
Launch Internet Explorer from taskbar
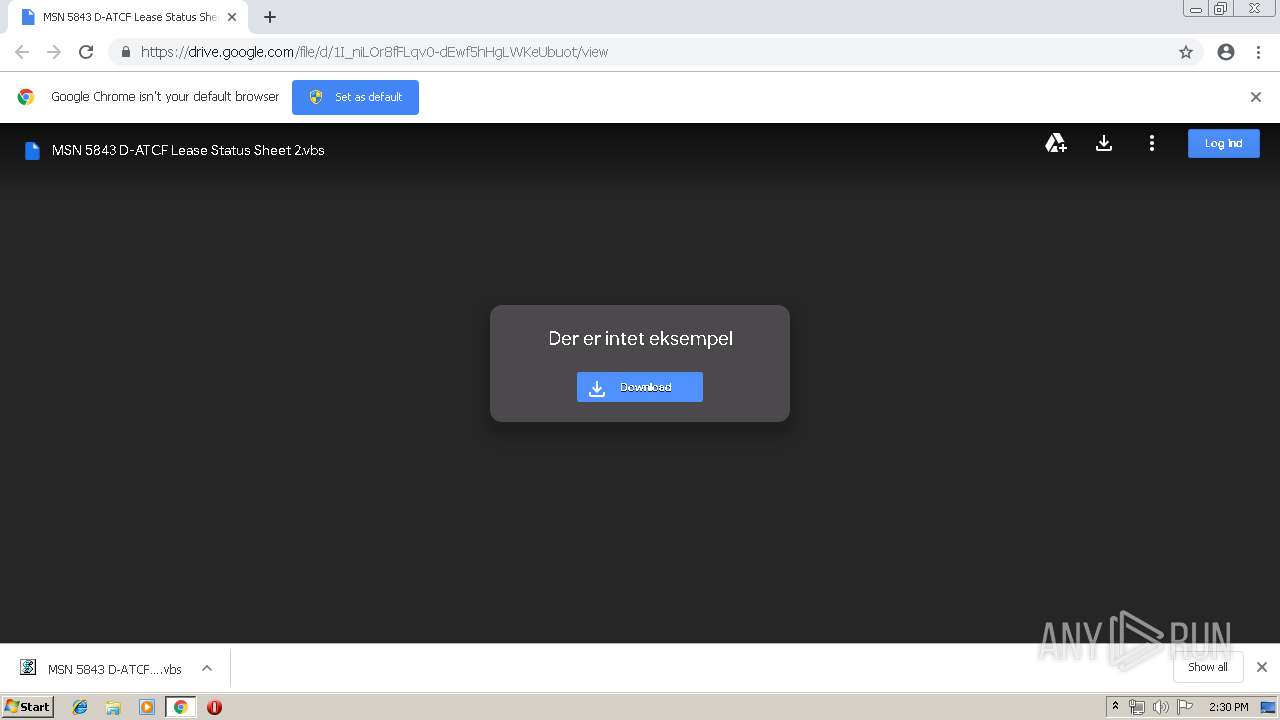point(80,707)
